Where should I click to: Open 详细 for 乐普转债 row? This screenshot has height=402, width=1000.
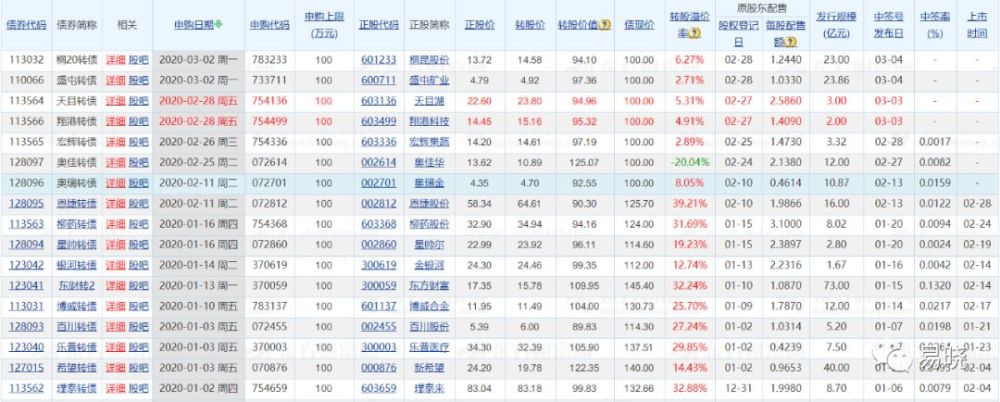coord(115,347)
